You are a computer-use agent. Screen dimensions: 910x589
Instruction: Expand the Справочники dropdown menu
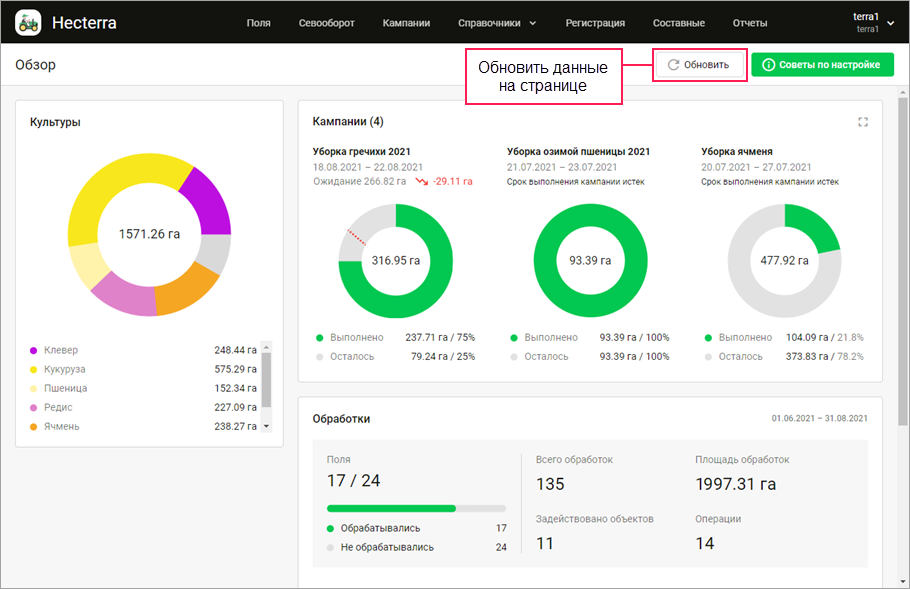coord(497,23)
